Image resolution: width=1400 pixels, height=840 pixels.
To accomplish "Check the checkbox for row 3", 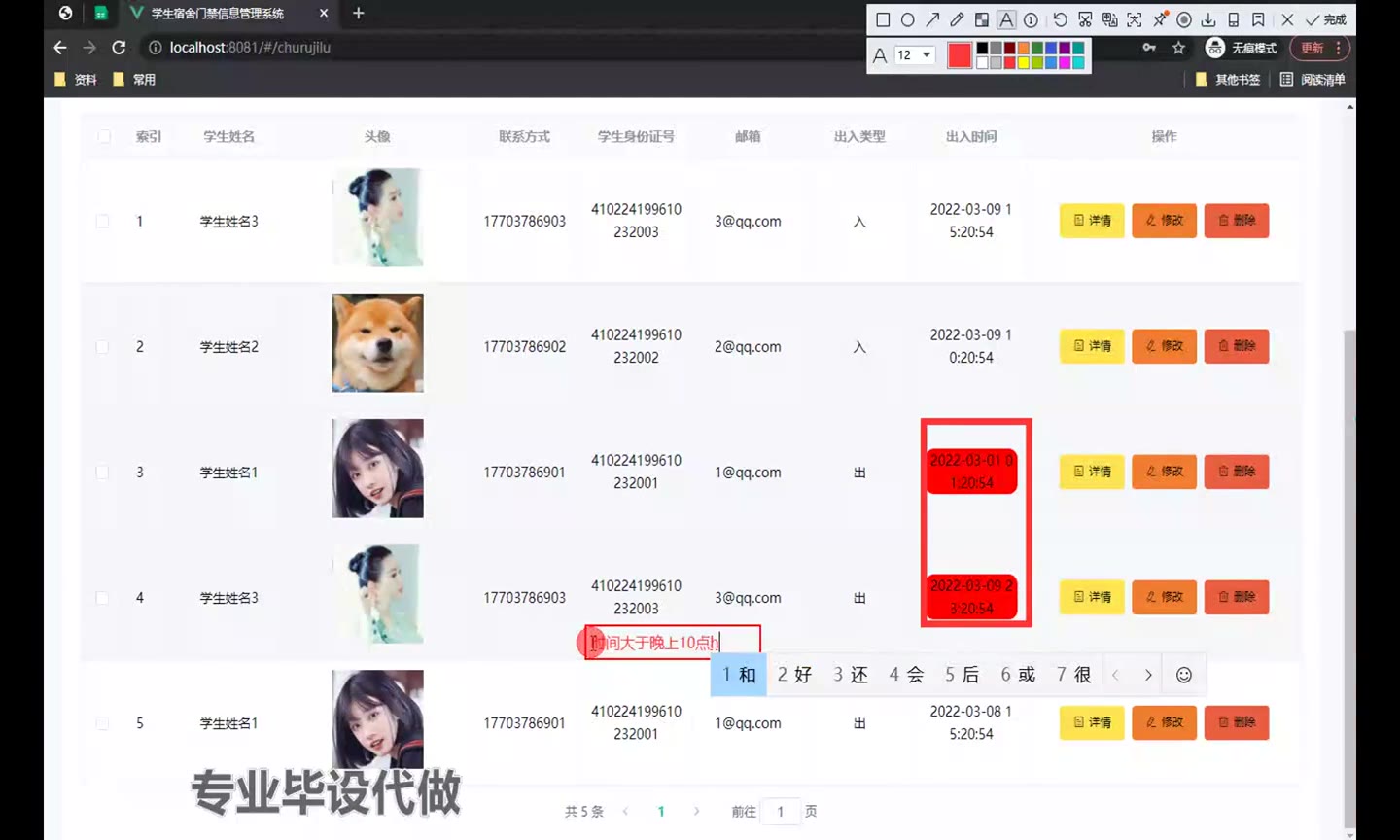I will [103, 472].
